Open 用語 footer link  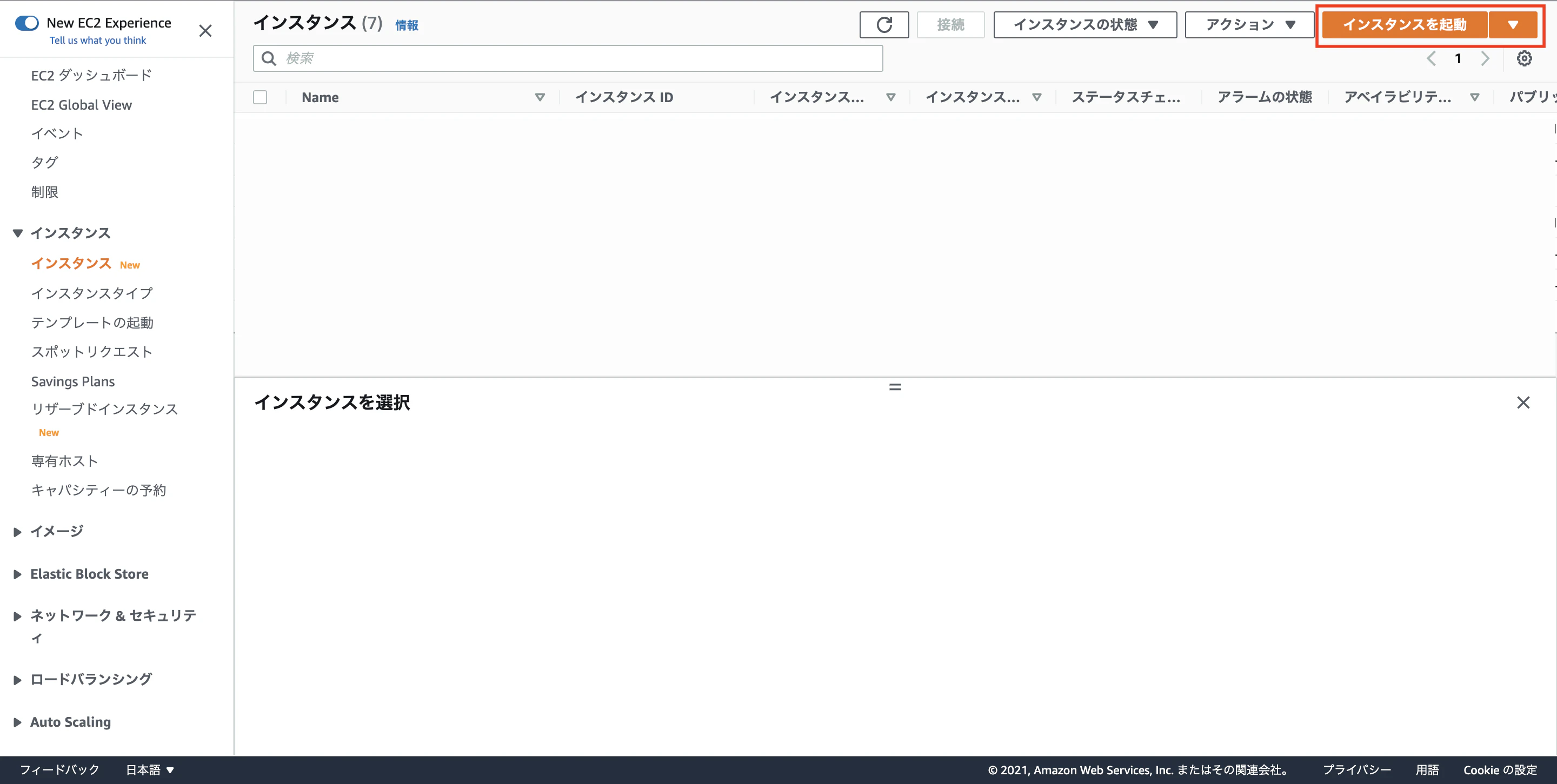point(1427,769)
